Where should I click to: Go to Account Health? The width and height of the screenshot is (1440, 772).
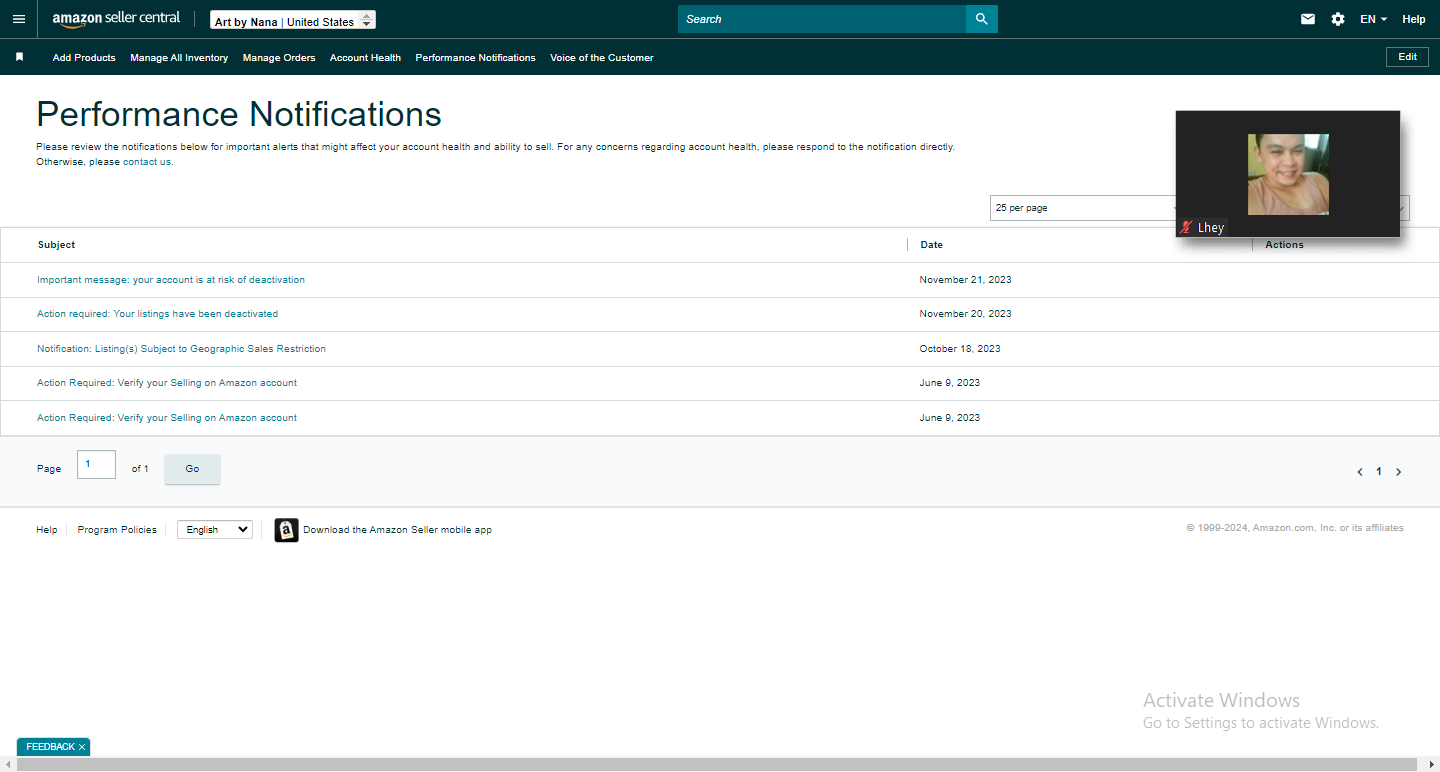[x=365, y=58]
